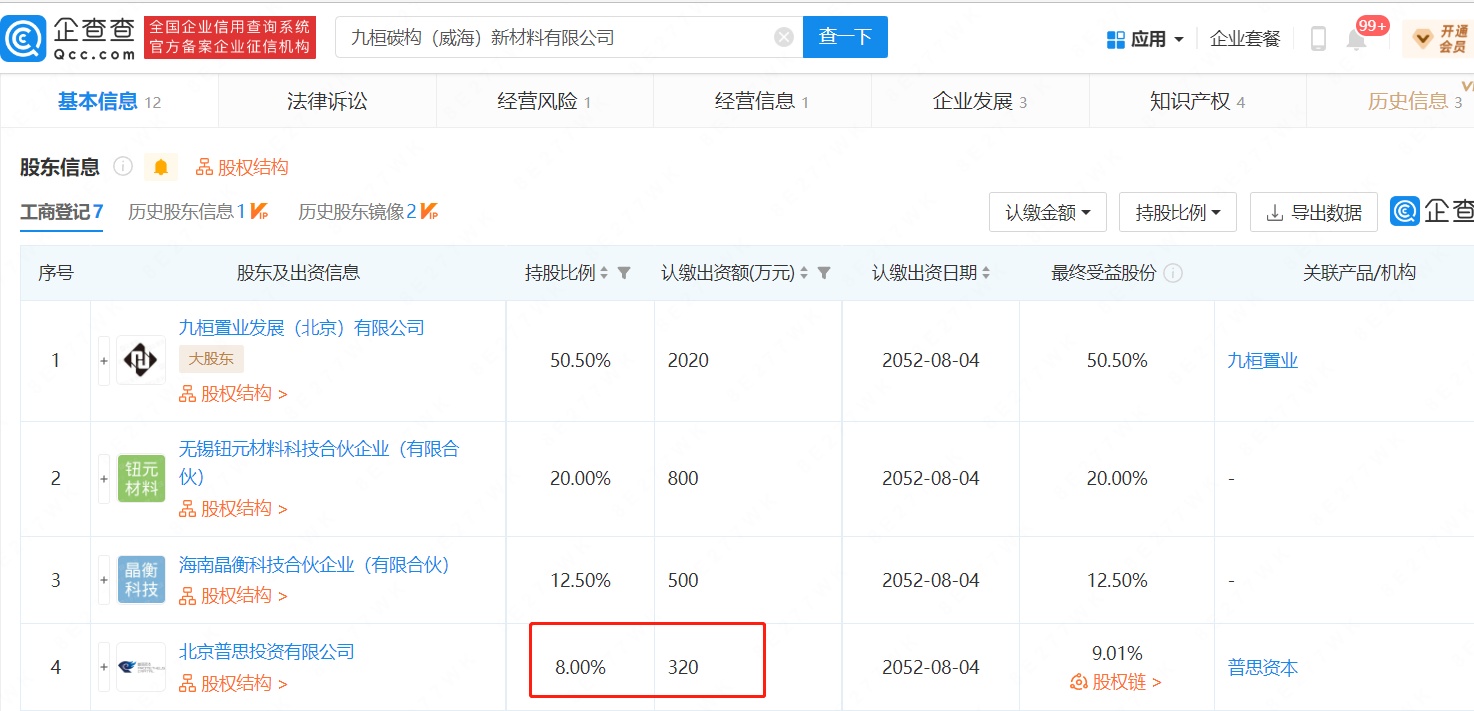1474x711 pixels.
Task: Open the 认缴金额 dropdown filter
Action: tap(1047, 212)
